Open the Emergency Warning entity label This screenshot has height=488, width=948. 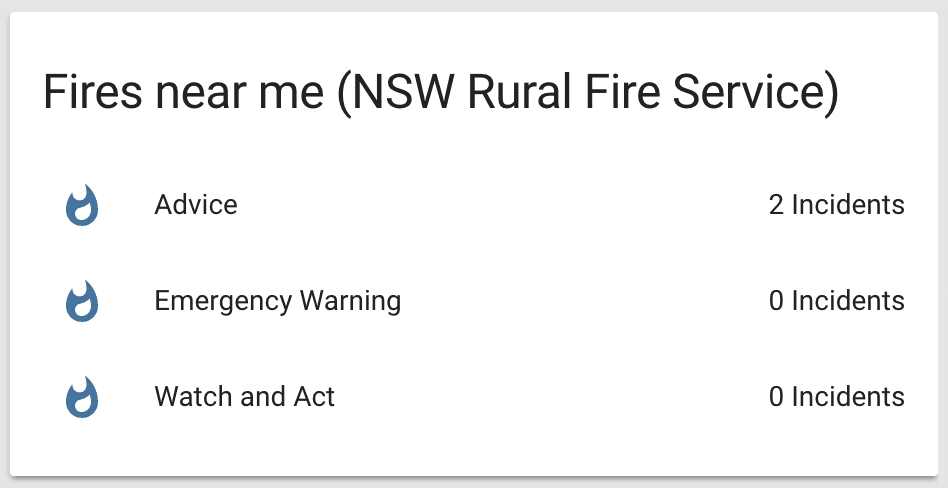(x=277, y=301)
